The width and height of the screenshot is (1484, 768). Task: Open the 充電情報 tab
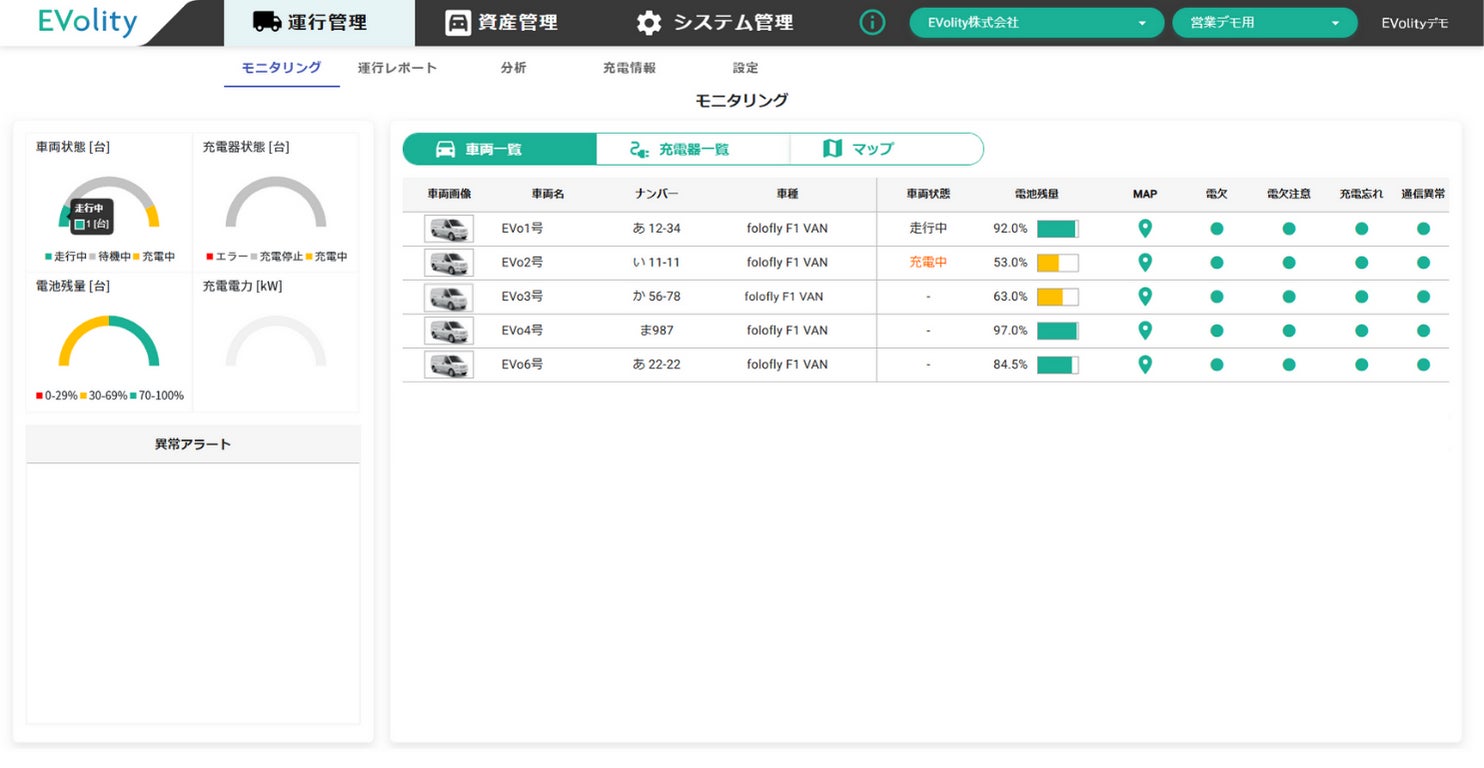(x=629, y=68)
